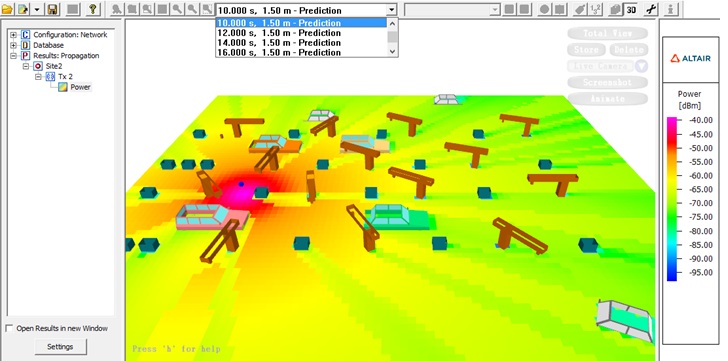Click the Live Camera button
The height and width of the screenshot is (361, 728).
coord(601,66)
